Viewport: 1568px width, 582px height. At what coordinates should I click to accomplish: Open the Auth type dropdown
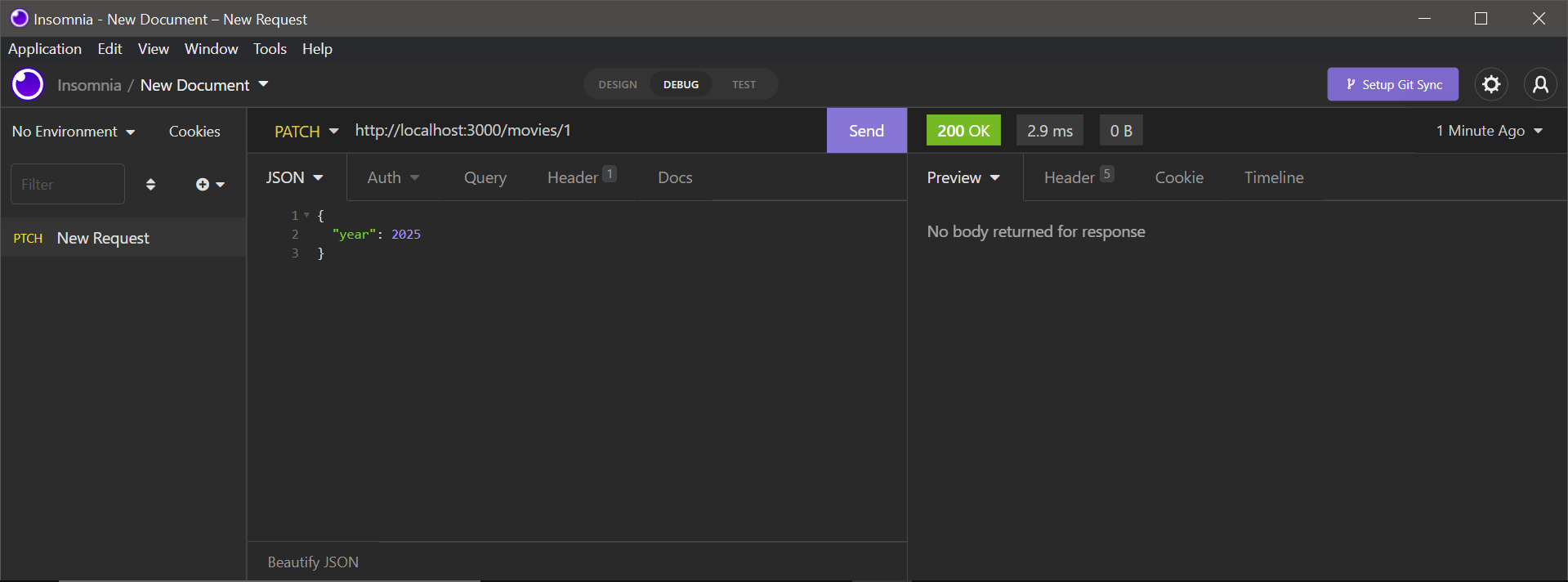pos(393,177)
